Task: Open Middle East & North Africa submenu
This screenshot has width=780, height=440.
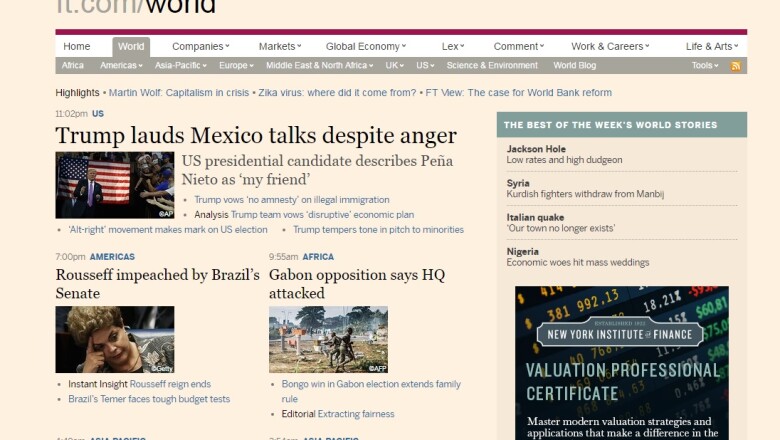Action: click(319, 65)
